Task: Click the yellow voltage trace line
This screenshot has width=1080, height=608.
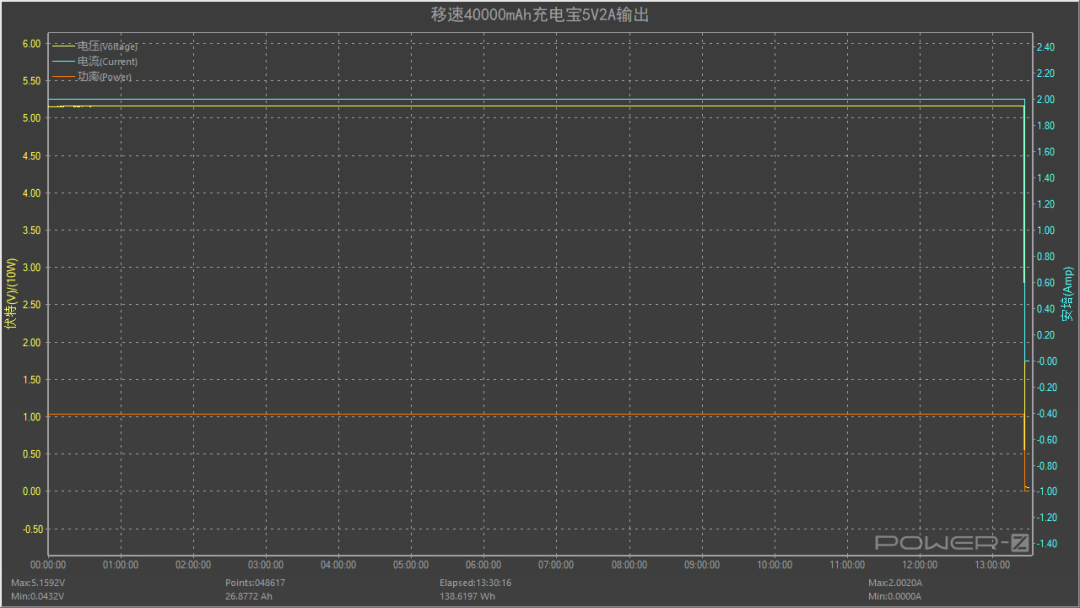Action: pos(537,106)
